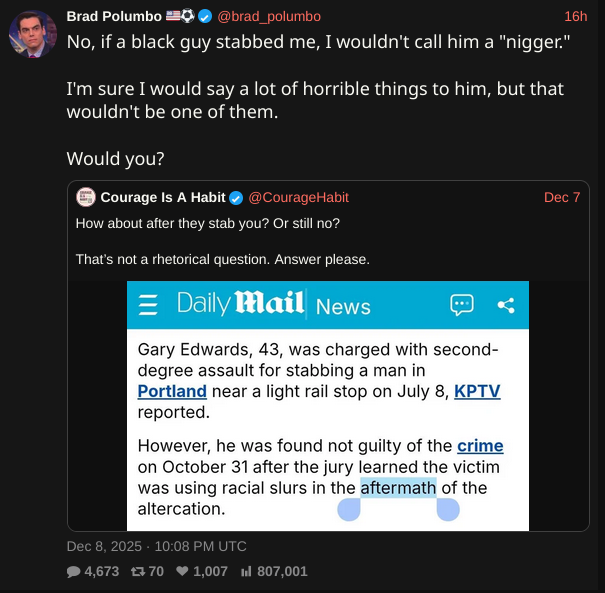The image size is (605, 593).
Task: Open Brad Polumbo's profile picture
Action: 32,33
